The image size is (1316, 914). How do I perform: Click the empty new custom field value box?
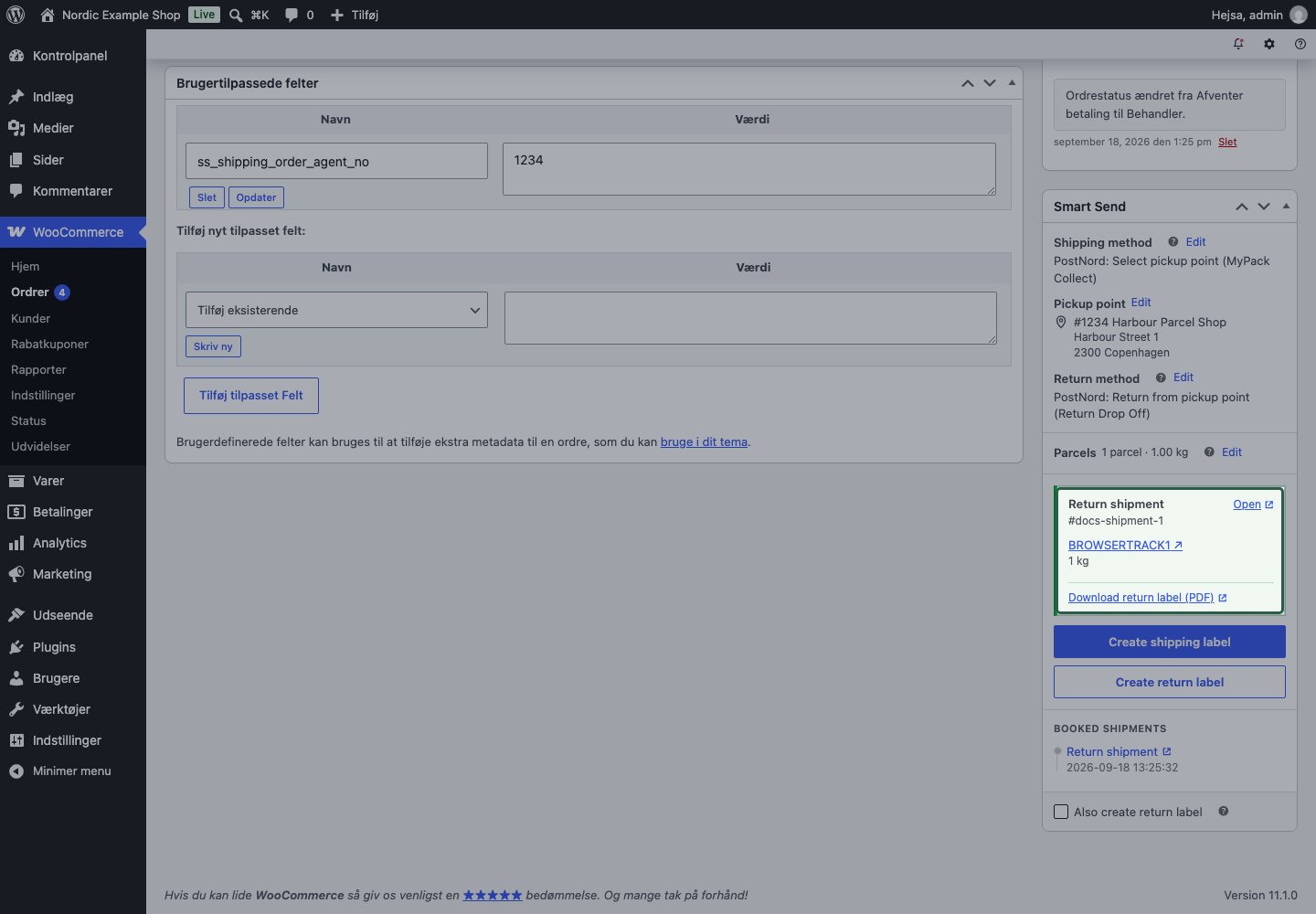click(x=750, y=318)
